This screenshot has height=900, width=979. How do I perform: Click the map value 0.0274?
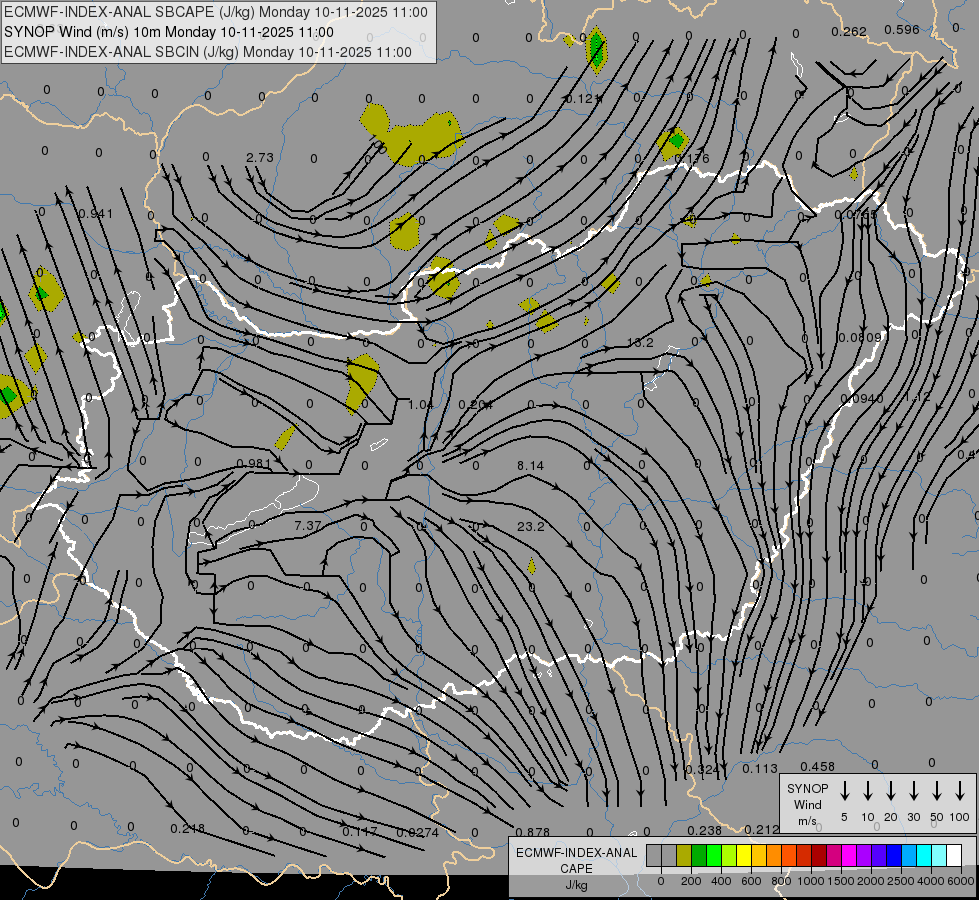coord(418,833)
